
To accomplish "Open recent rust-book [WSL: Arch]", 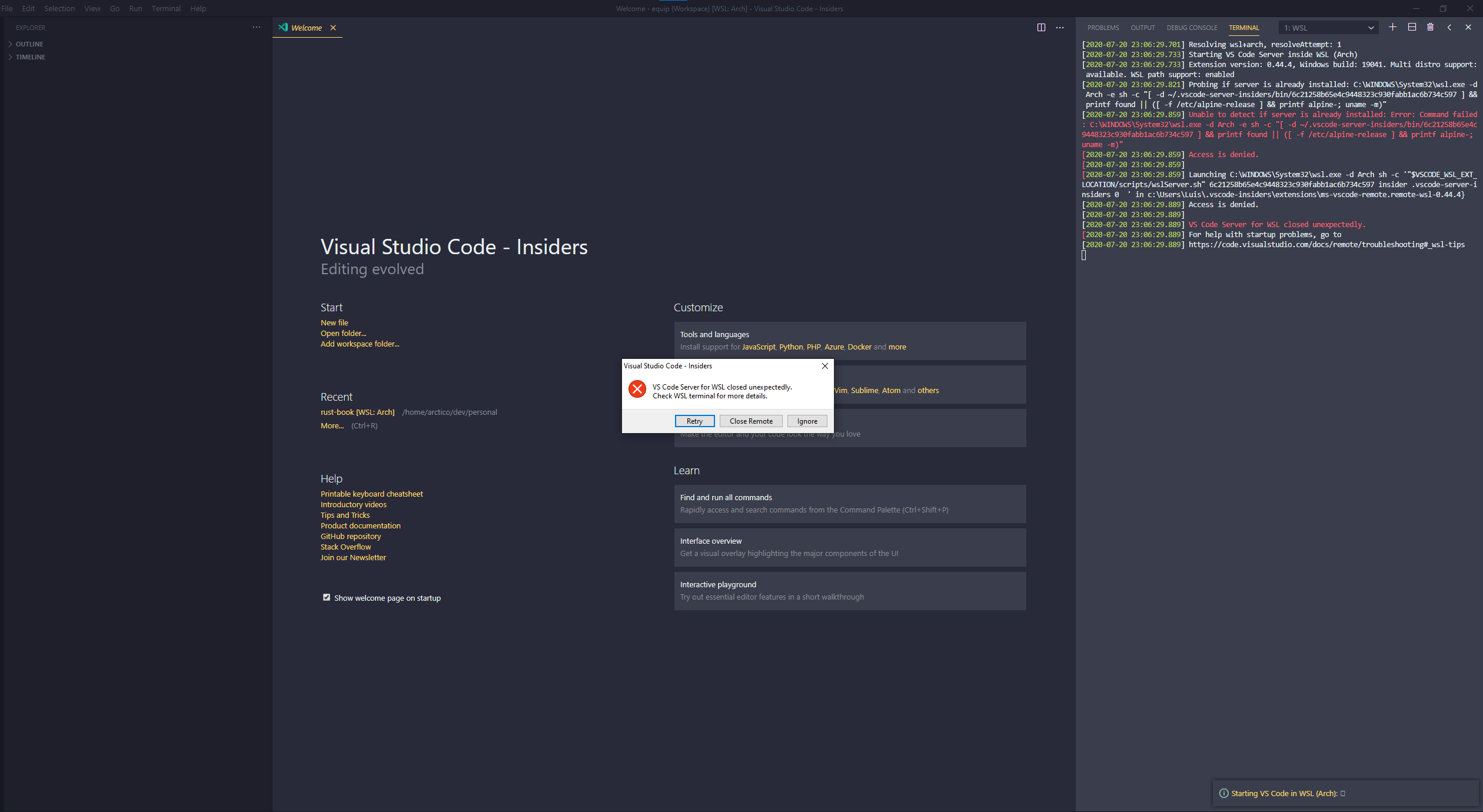I will pos(357,412).
